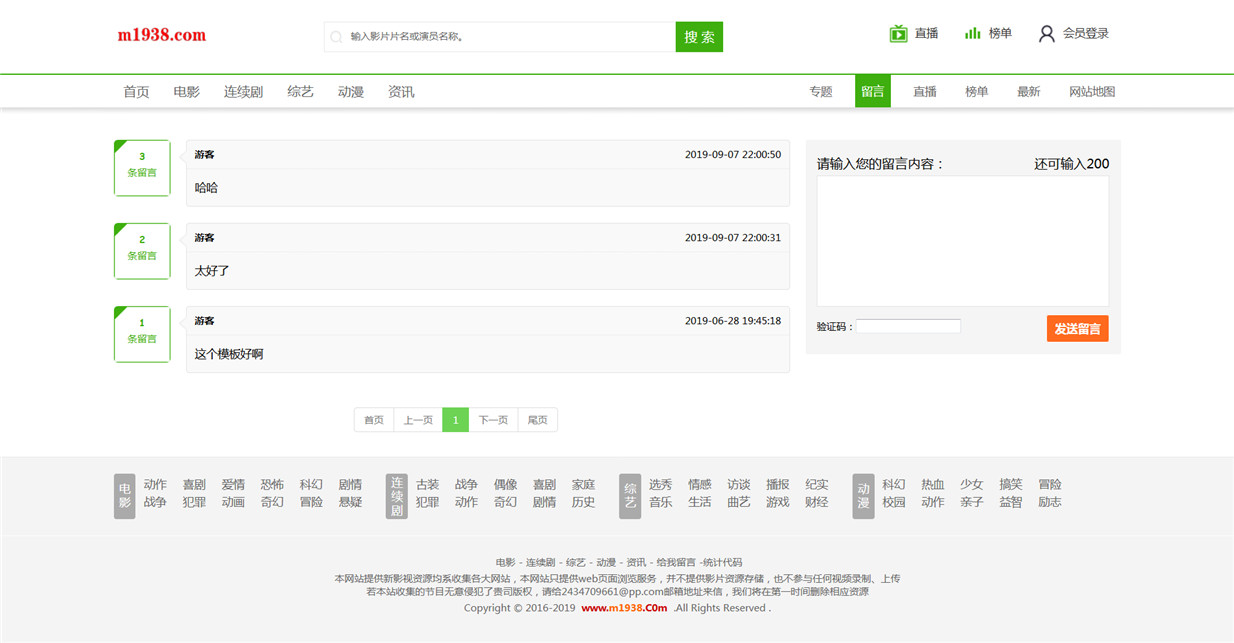Click the 尾页 last page button
Image resolution: width=1234 pixels, height=643 pixels.
click(538, 420)
